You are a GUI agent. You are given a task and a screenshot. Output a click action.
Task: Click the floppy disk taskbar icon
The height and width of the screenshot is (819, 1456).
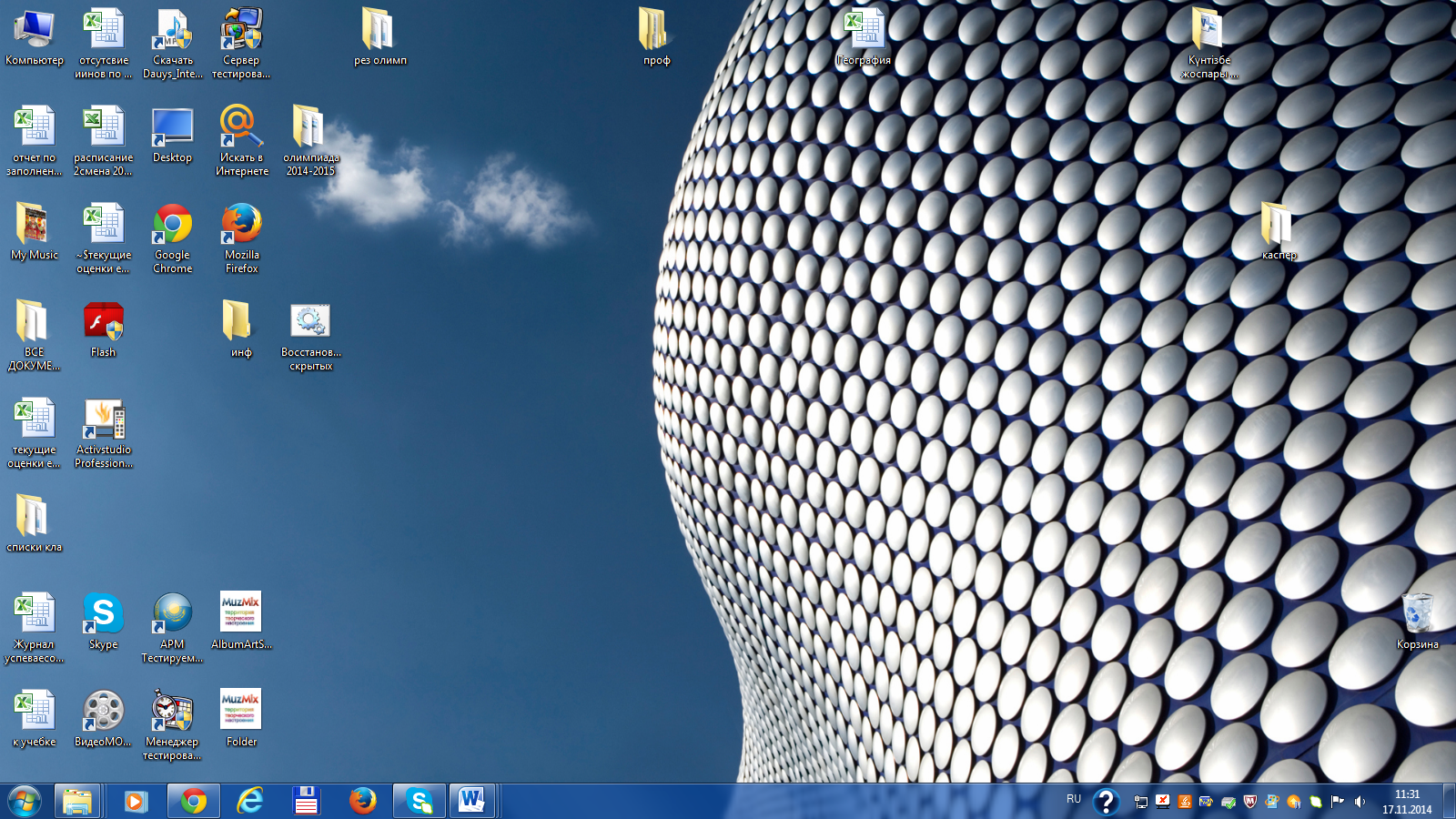307,802
